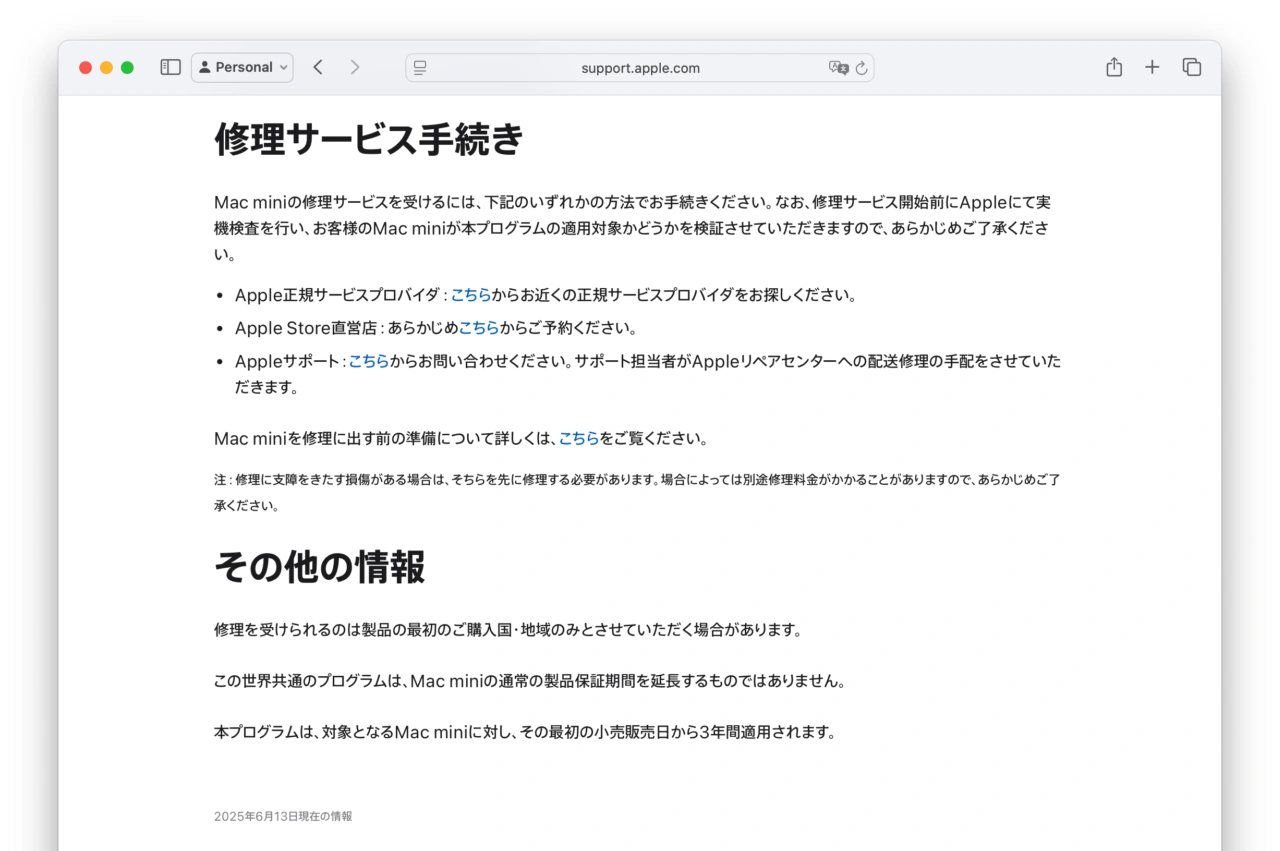
Task: Click the forward navigation arrow
Action: 354,67
